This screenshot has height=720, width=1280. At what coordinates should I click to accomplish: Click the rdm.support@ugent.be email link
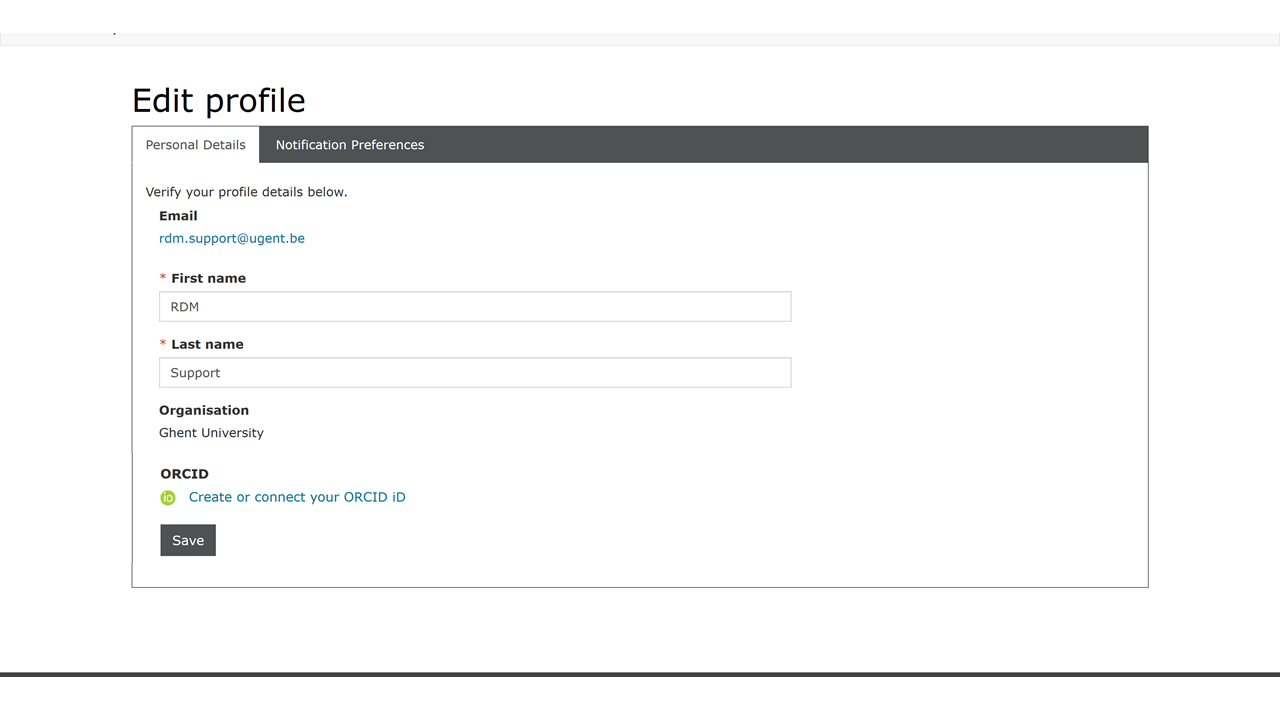tap(232, 239)
